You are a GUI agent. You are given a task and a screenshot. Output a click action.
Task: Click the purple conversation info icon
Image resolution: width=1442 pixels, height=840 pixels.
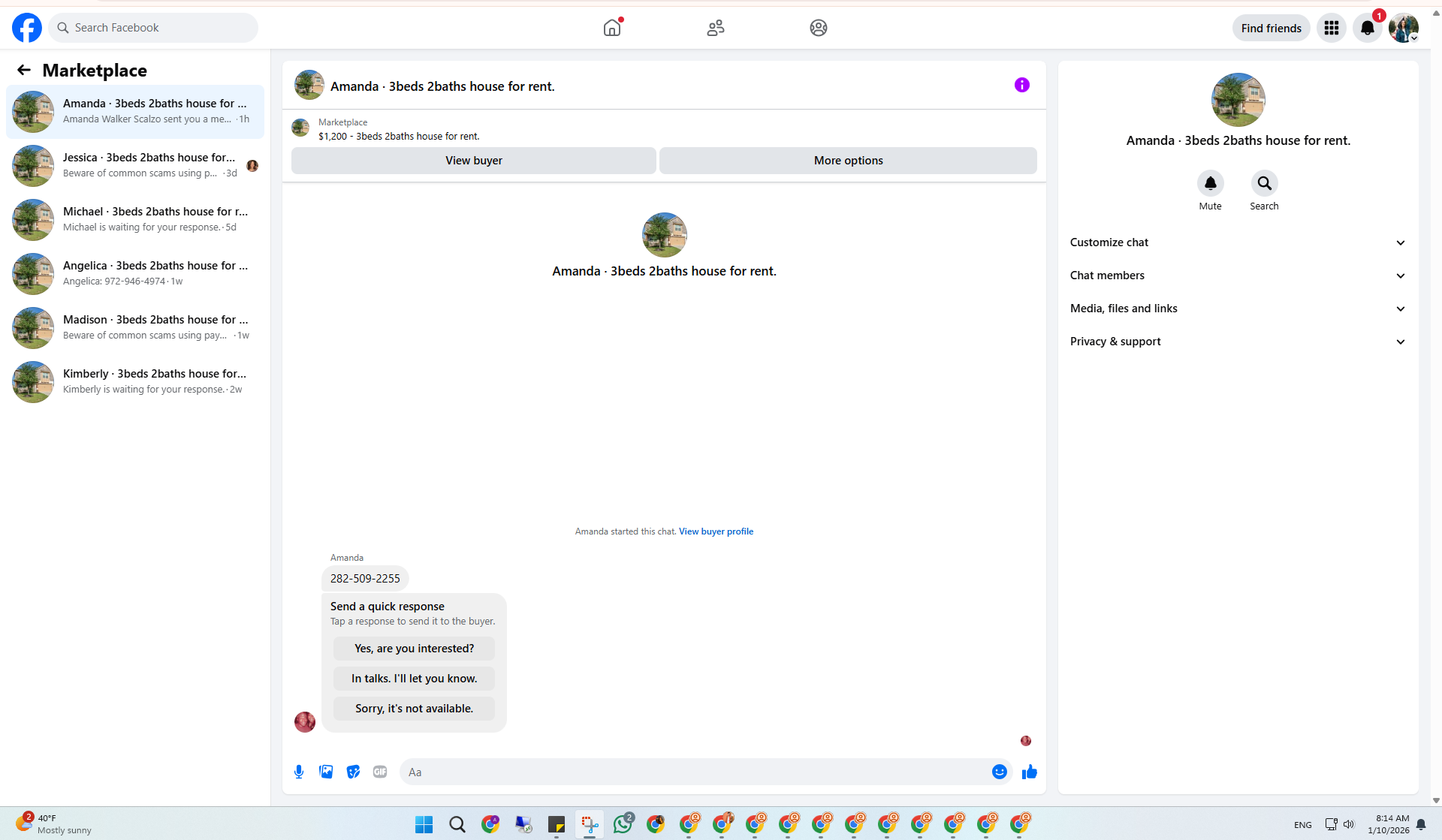[x=1021, y=85]
